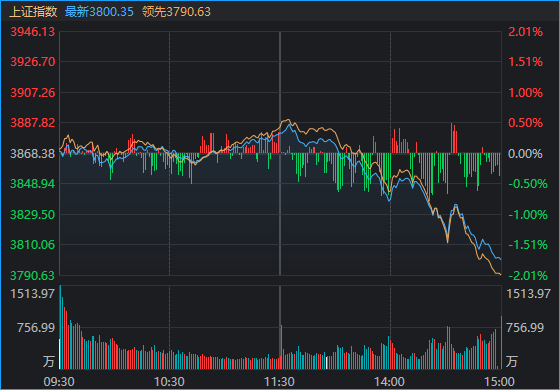Viewport: 560px width, 390px height.
Task: Click the 3868.38 baseline price label
Action: click(33, 154)
